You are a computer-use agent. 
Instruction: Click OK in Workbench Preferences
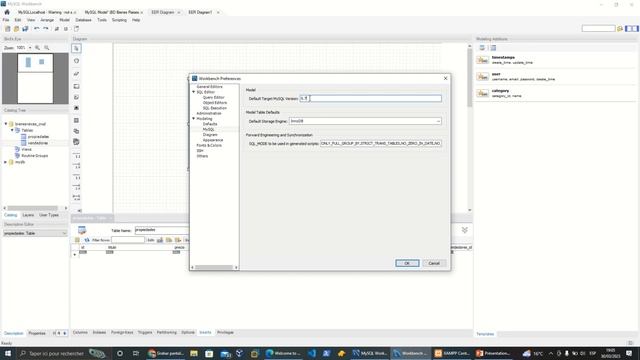click(407, 263)
